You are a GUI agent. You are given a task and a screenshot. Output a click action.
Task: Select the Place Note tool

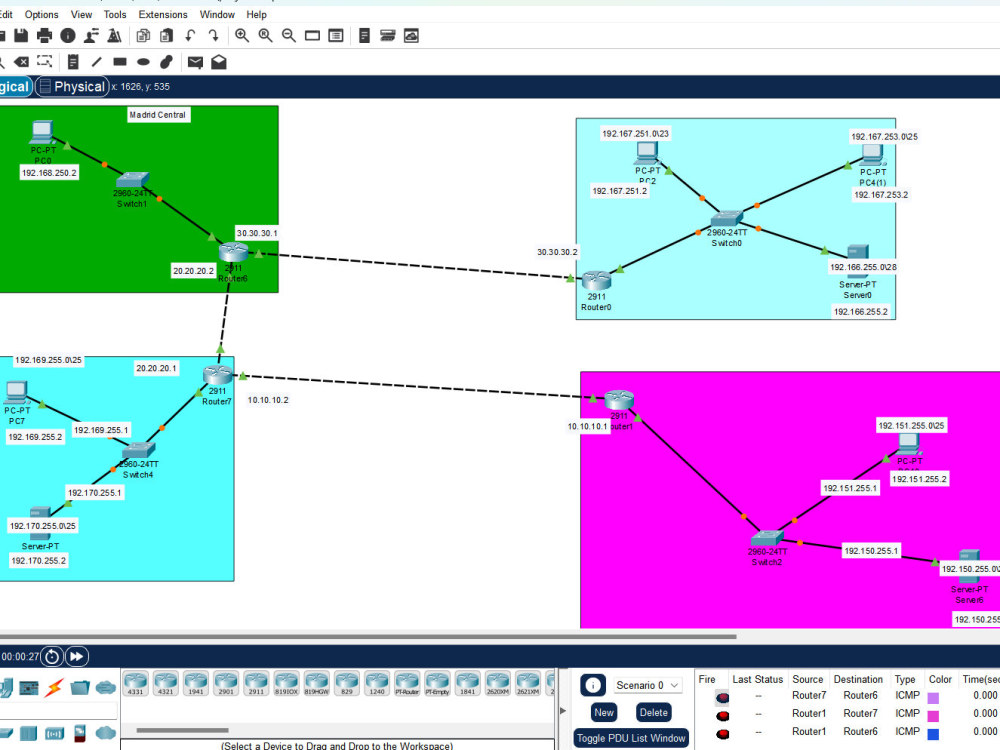(73, 61)
